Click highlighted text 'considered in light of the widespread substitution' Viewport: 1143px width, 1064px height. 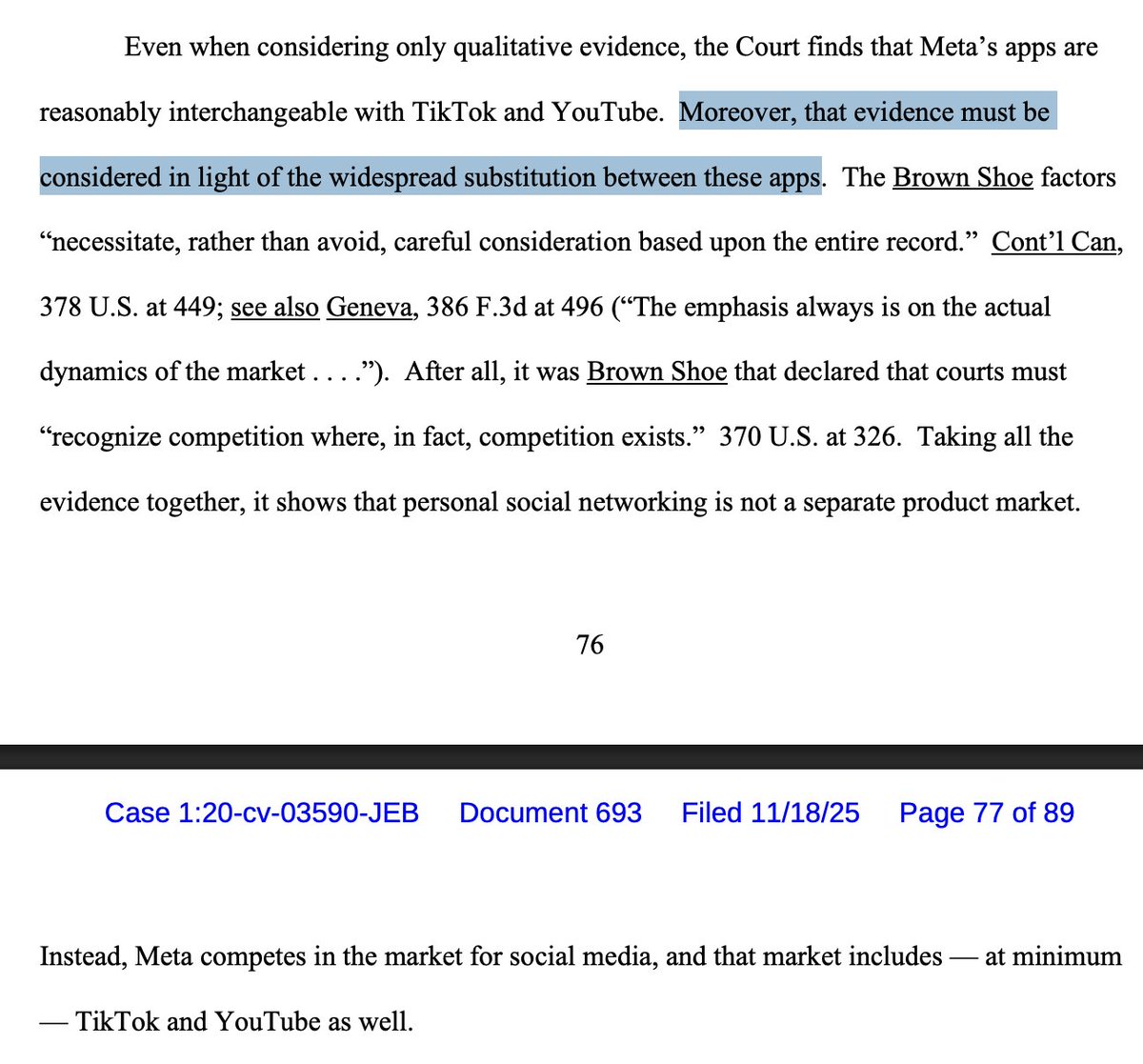click(318, 177)
